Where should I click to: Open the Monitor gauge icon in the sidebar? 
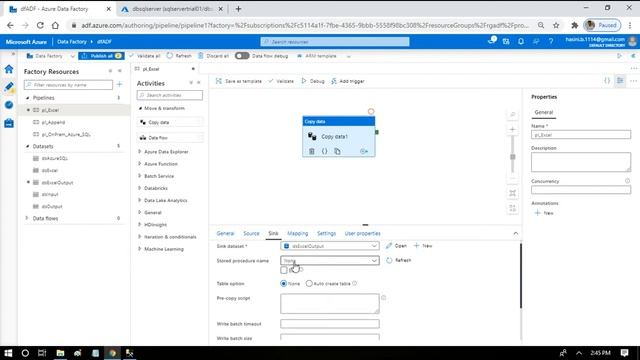(x=9, y=105)
